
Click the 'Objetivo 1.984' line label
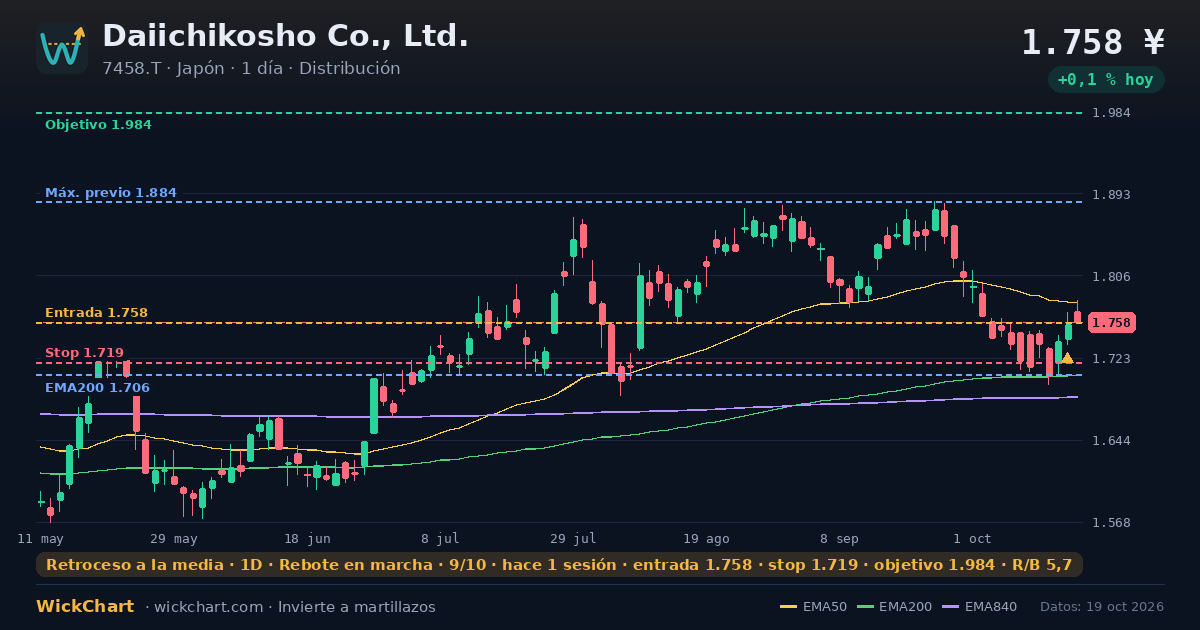[98, 125]
